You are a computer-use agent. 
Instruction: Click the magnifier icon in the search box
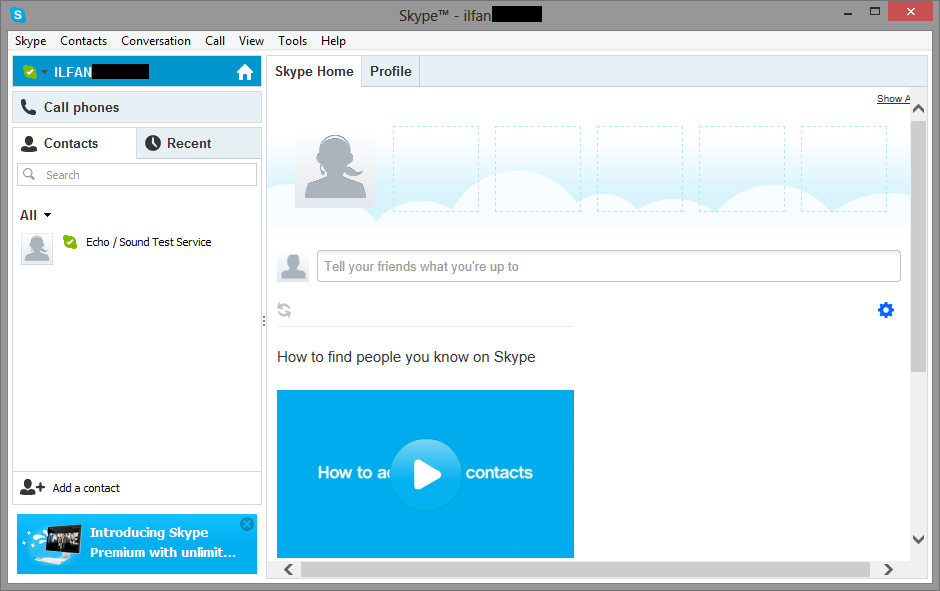pyautogui.click(x=28, y=174)
